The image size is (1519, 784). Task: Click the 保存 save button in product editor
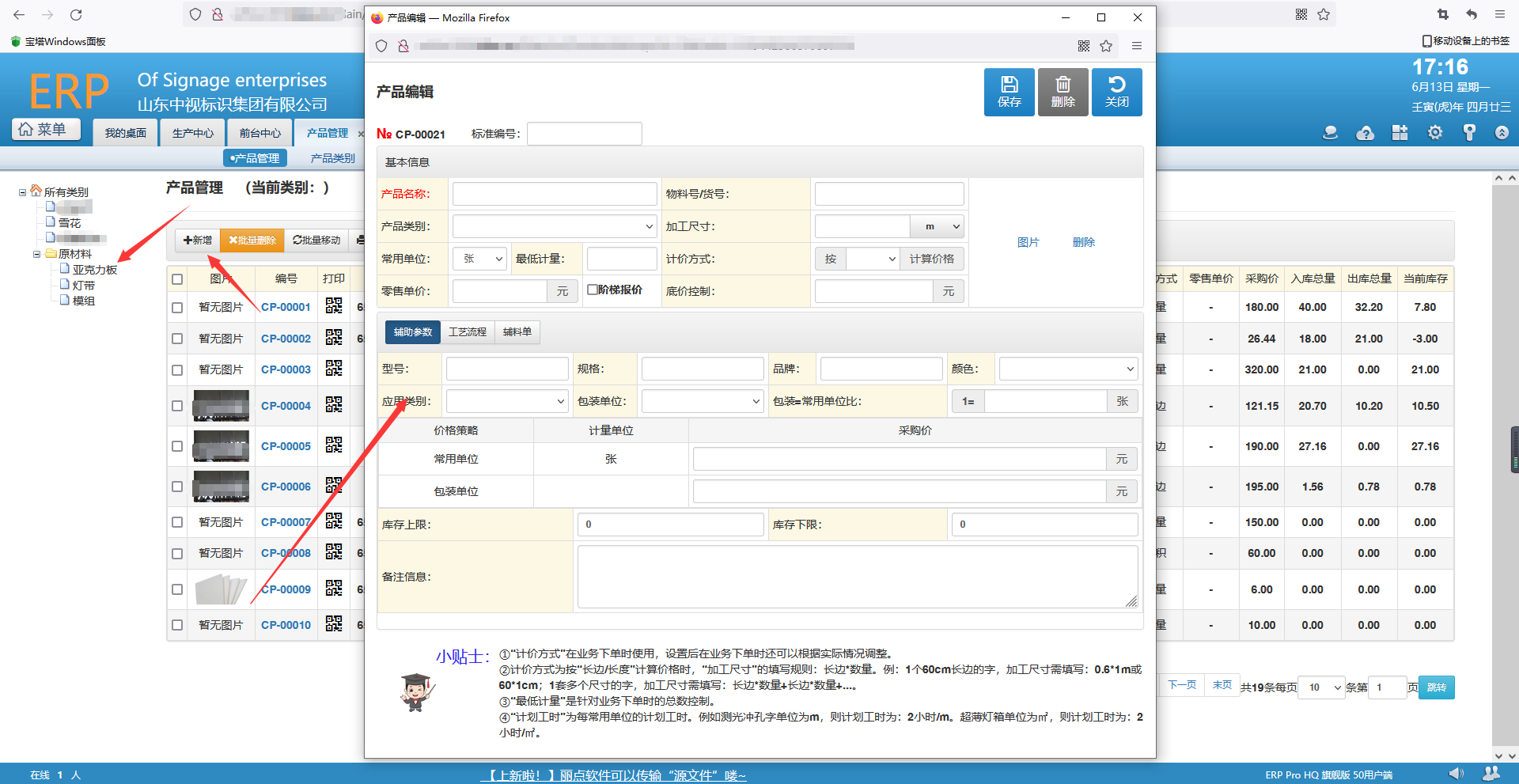[1009, 92]
